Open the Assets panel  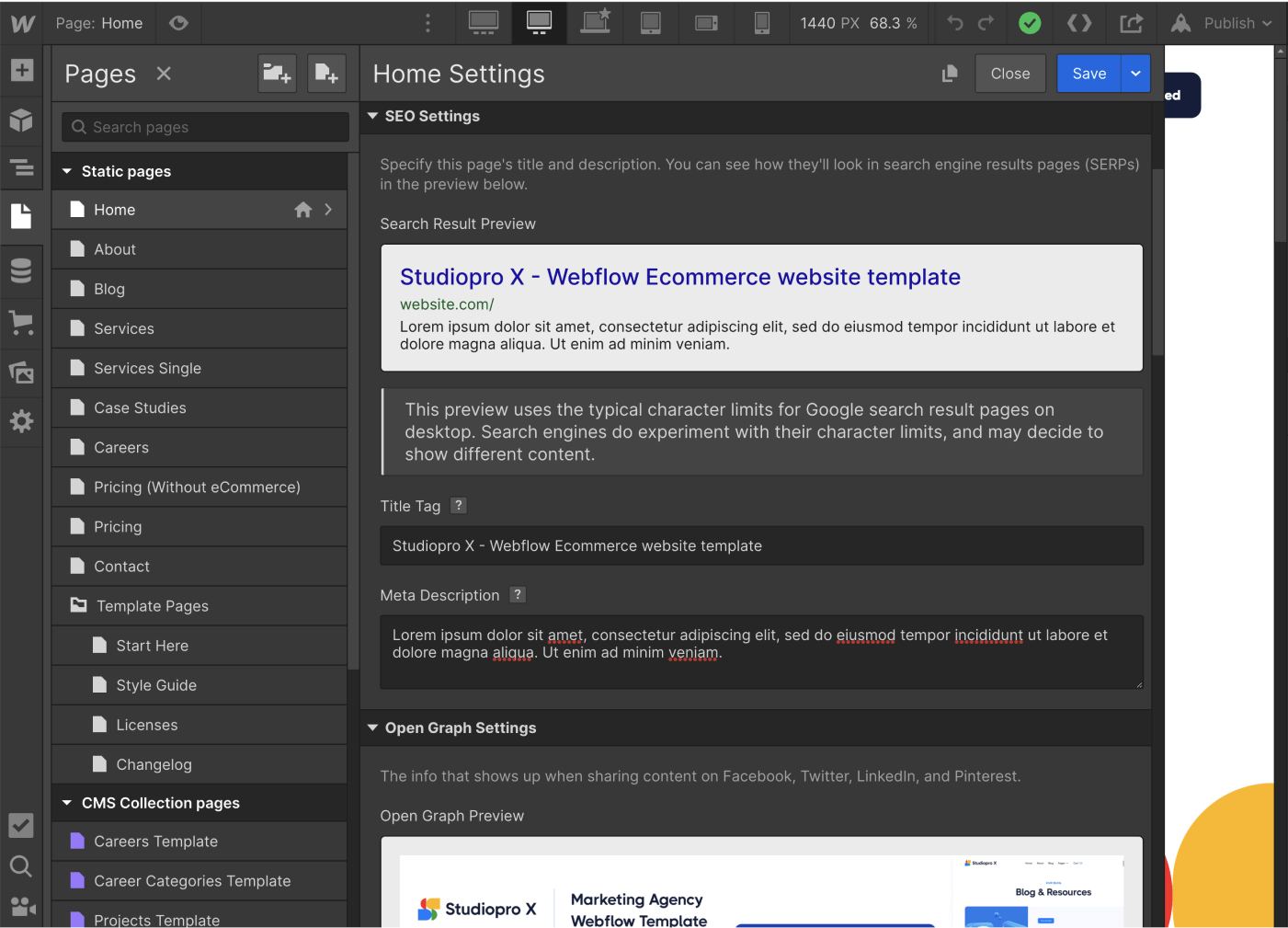click(20, 372)
